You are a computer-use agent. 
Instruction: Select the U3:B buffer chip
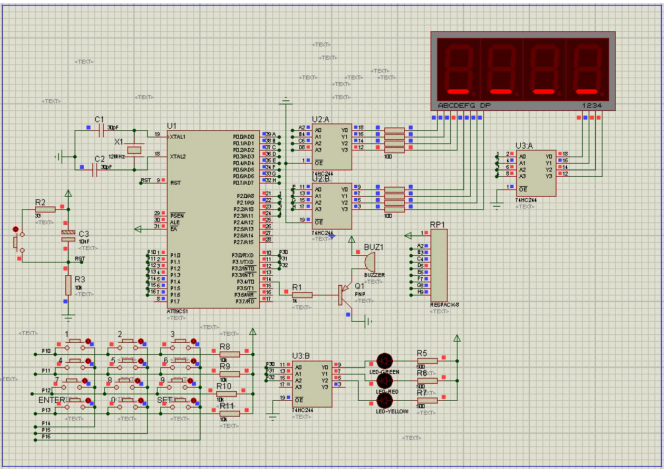(311, 385)
